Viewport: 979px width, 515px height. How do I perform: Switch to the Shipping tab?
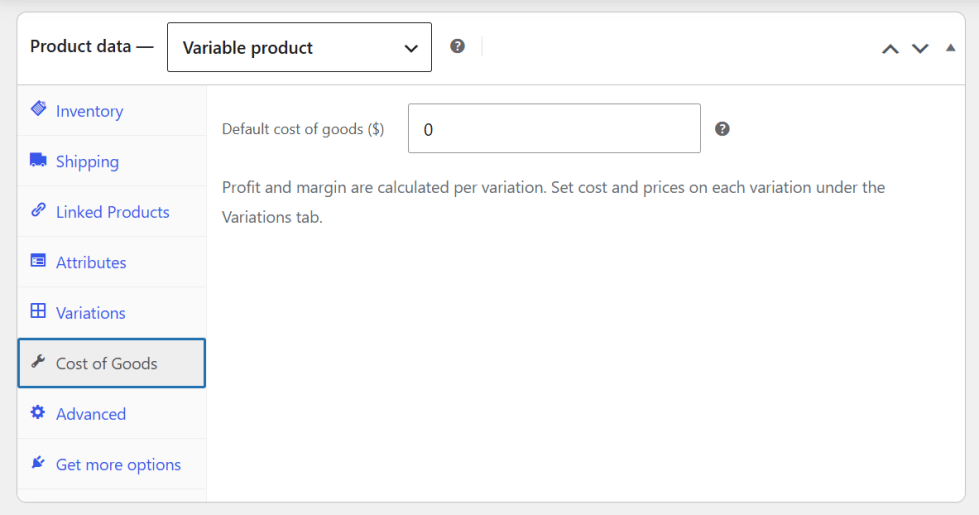[112, 161]
